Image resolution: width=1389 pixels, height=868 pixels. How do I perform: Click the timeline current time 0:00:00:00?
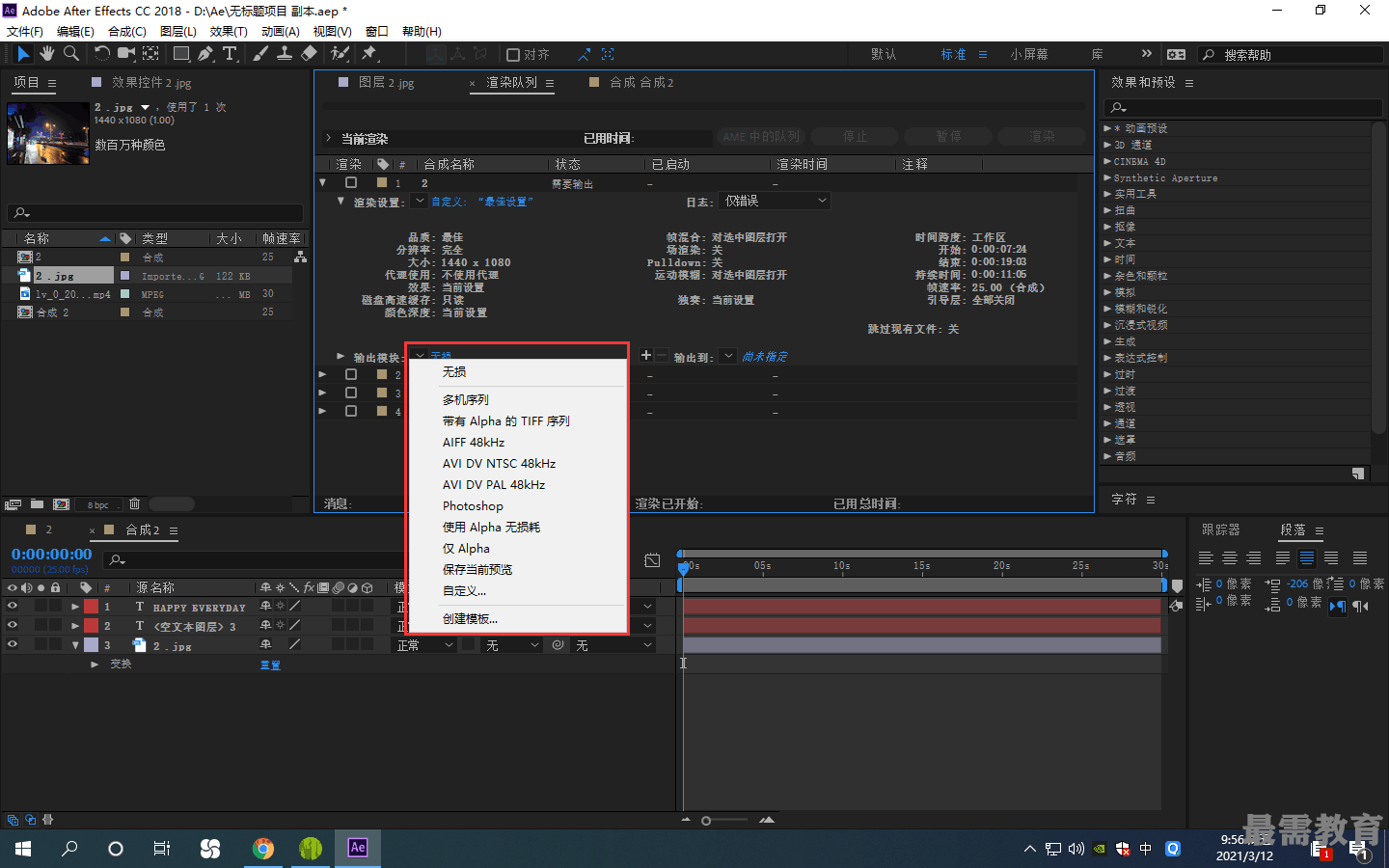pyautogui.click(x=51, y=555)
